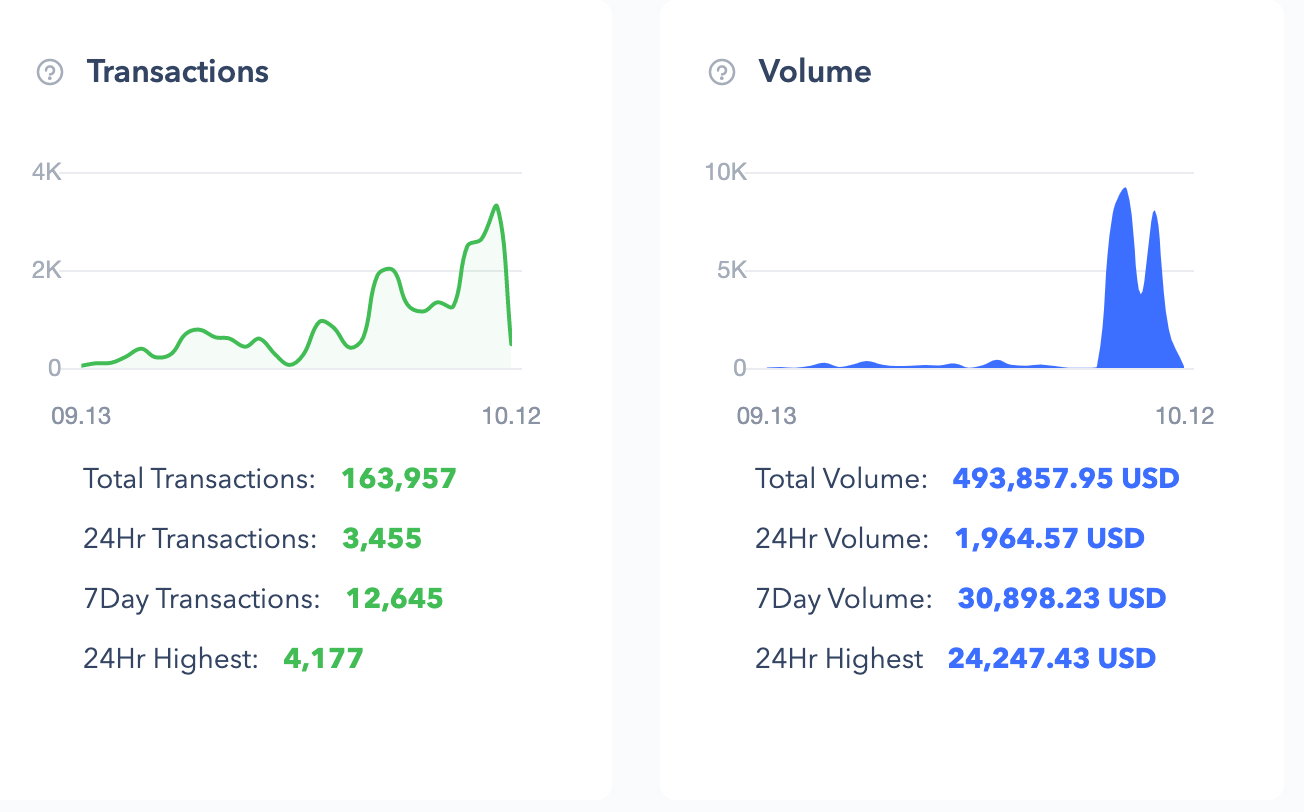Viewport: 1304px width, 812px height.
Task: Click the 09.13 date under Transactions chart
Action: [x=82, y=416]
